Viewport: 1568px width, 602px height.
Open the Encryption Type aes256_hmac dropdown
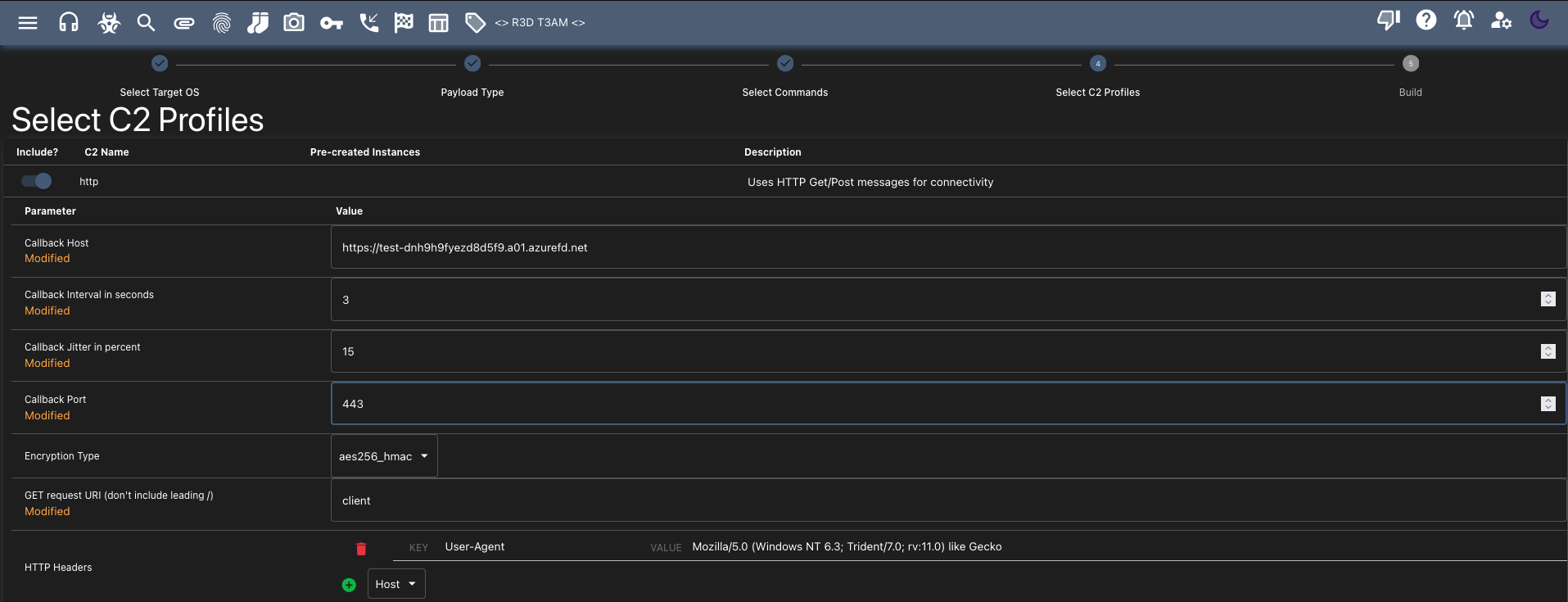pos(384,456)
